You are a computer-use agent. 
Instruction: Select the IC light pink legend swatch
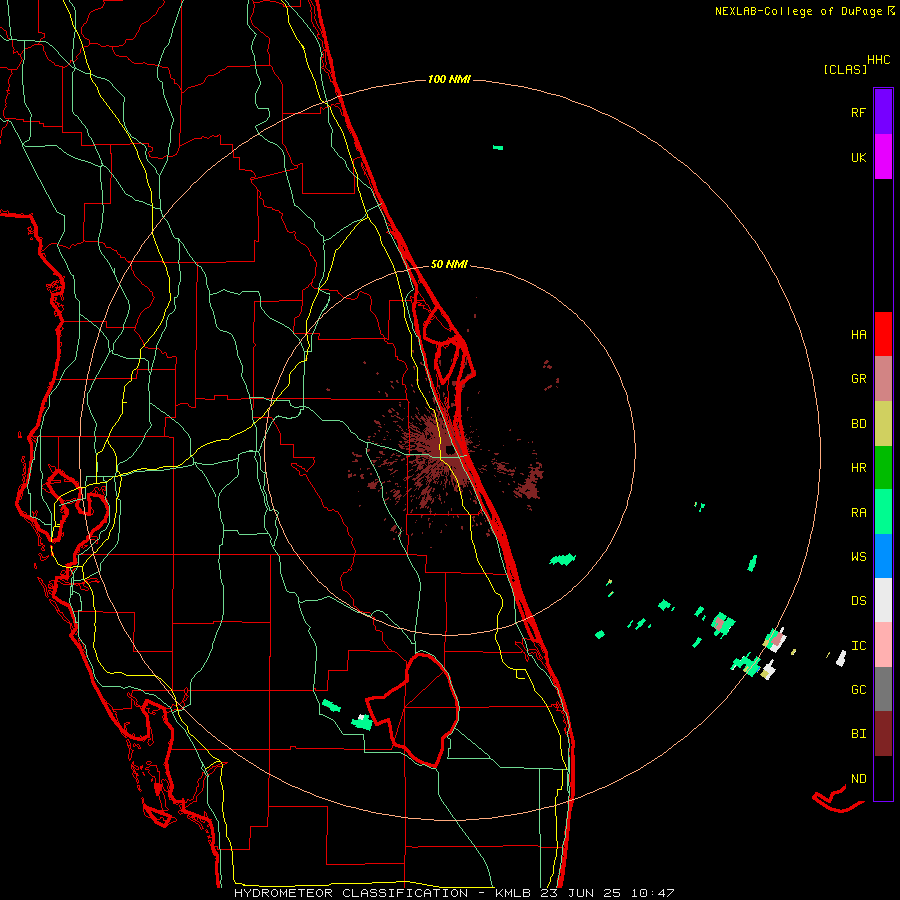(883, 645)
